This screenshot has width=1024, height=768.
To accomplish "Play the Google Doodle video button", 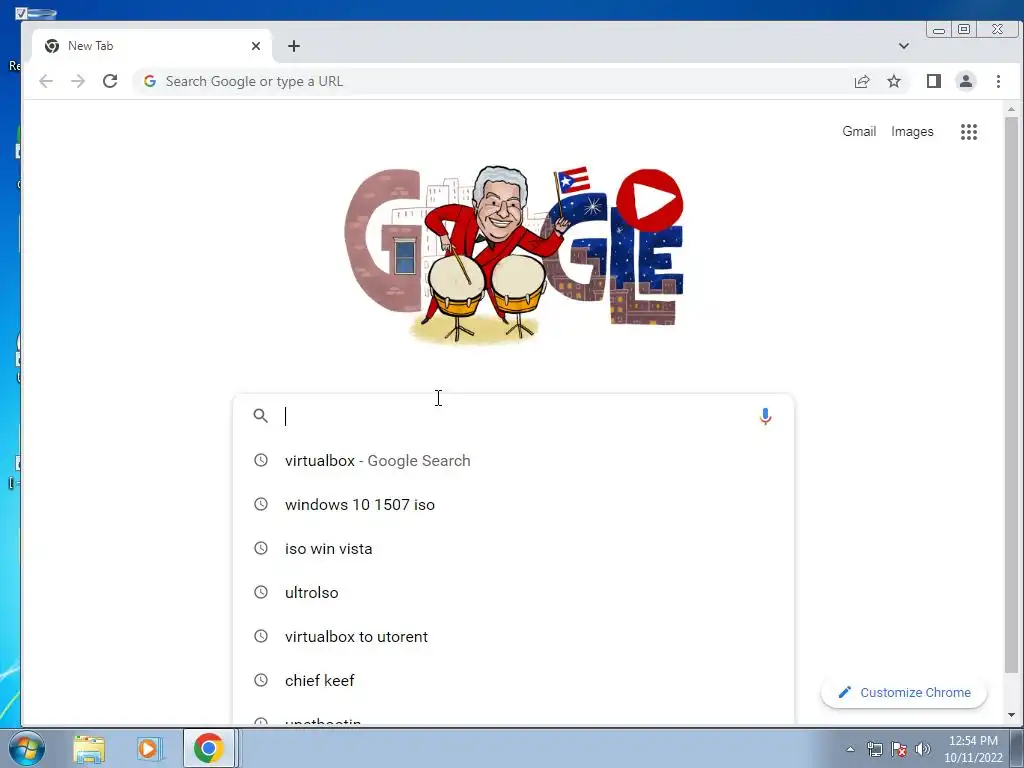I will [650, 200].
